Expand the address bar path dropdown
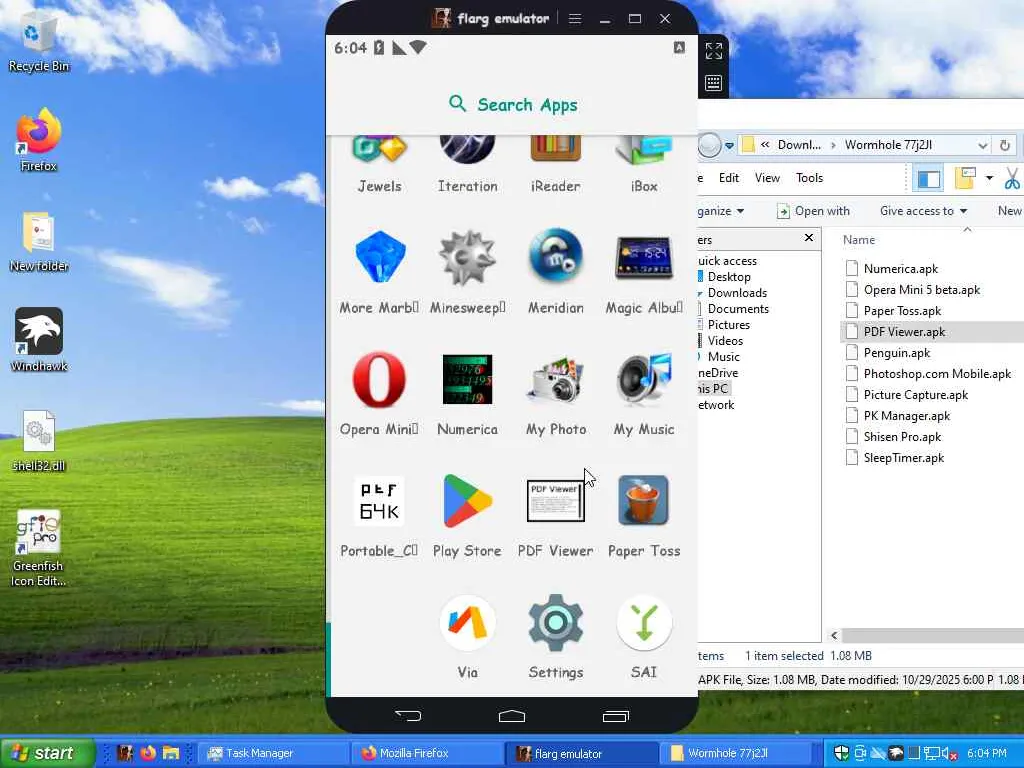Viewport: 1024px width, 768px height. point(982,145)
